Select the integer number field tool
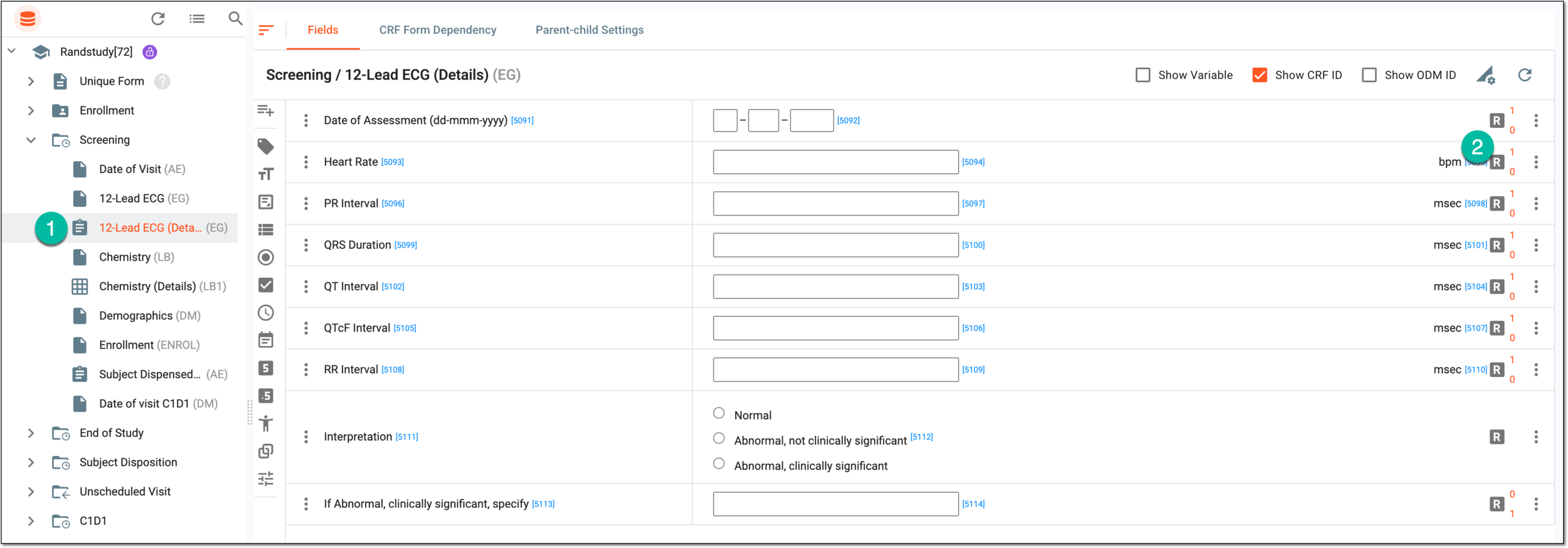 point(266,368)
